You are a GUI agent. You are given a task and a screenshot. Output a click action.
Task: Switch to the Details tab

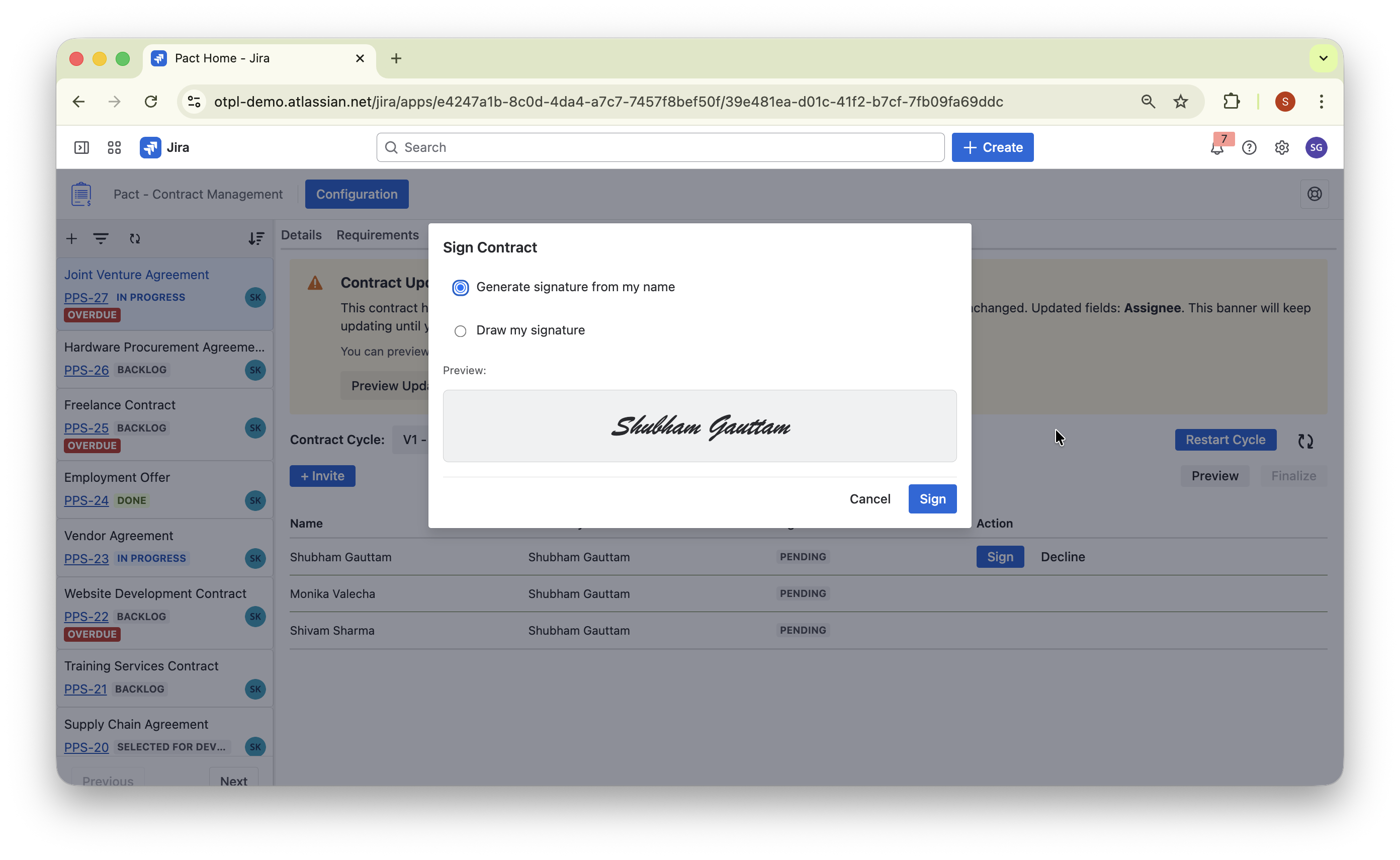(301, 235)
